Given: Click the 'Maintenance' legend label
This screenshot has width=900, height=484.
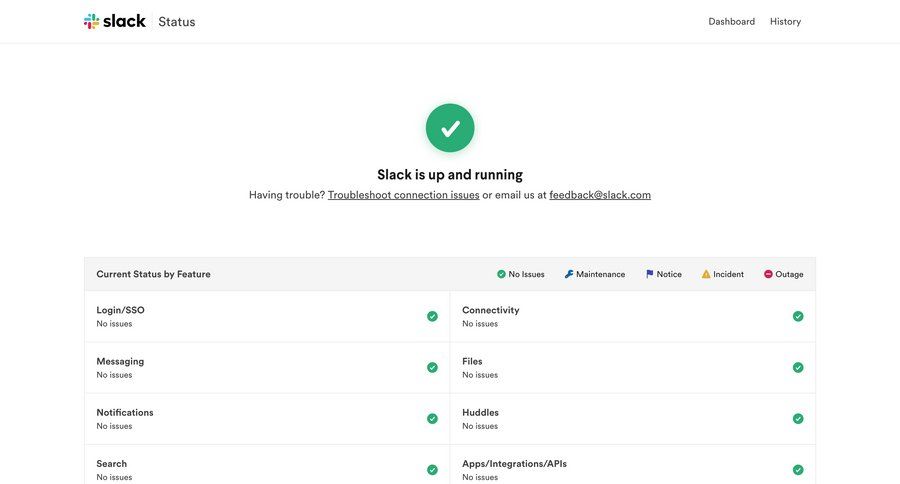Looking at the screenshot, I should tap(600, 274).
